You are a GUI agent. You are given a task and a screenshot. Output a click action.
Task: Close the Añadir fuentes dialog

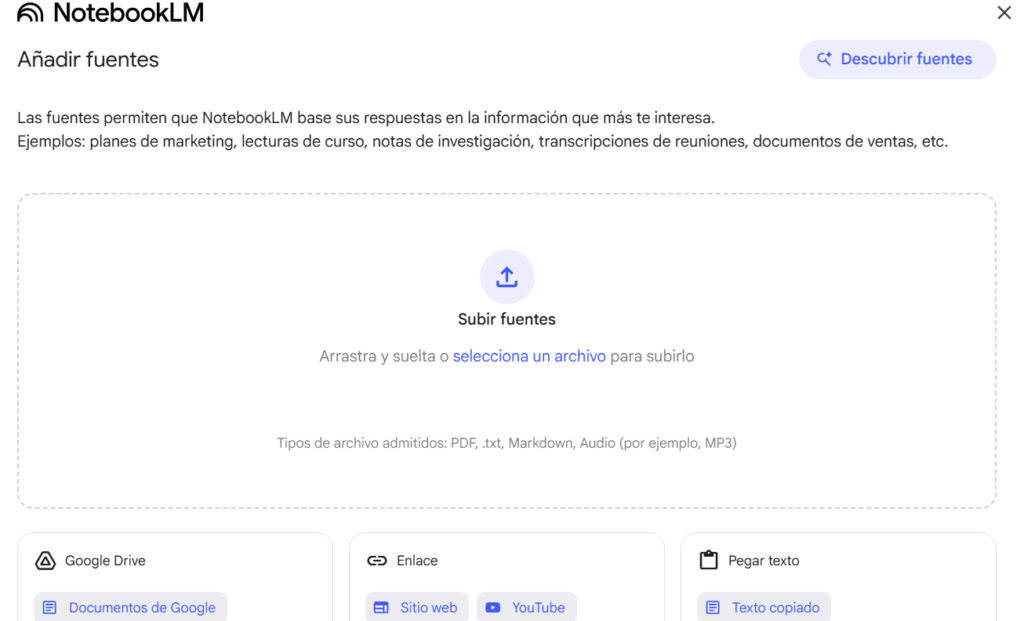pos(1004,12)
